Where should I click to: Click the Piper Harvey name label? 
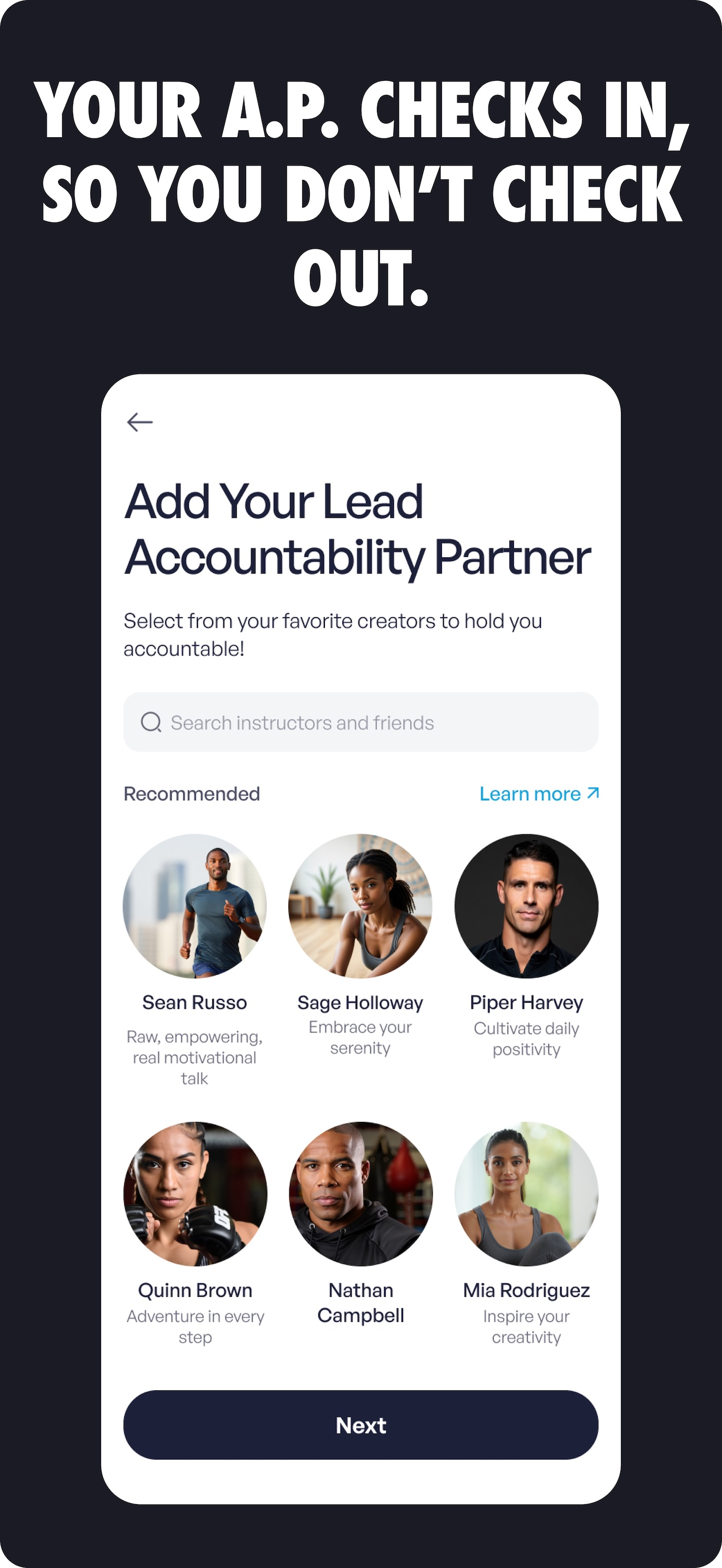[527, 1003]
